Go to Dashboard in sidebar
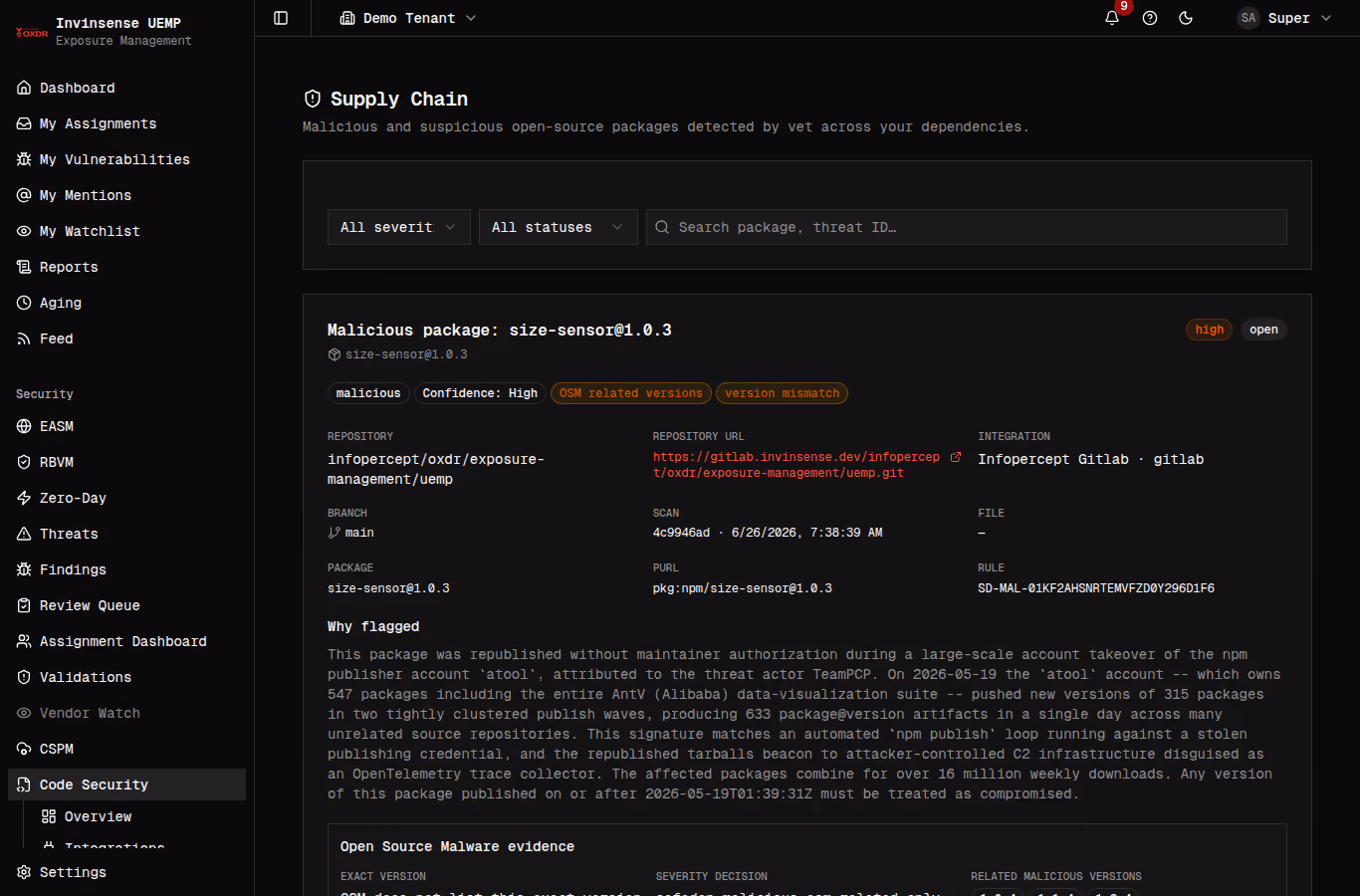This screenshot has width=1360, height=896. click(126, 88)
